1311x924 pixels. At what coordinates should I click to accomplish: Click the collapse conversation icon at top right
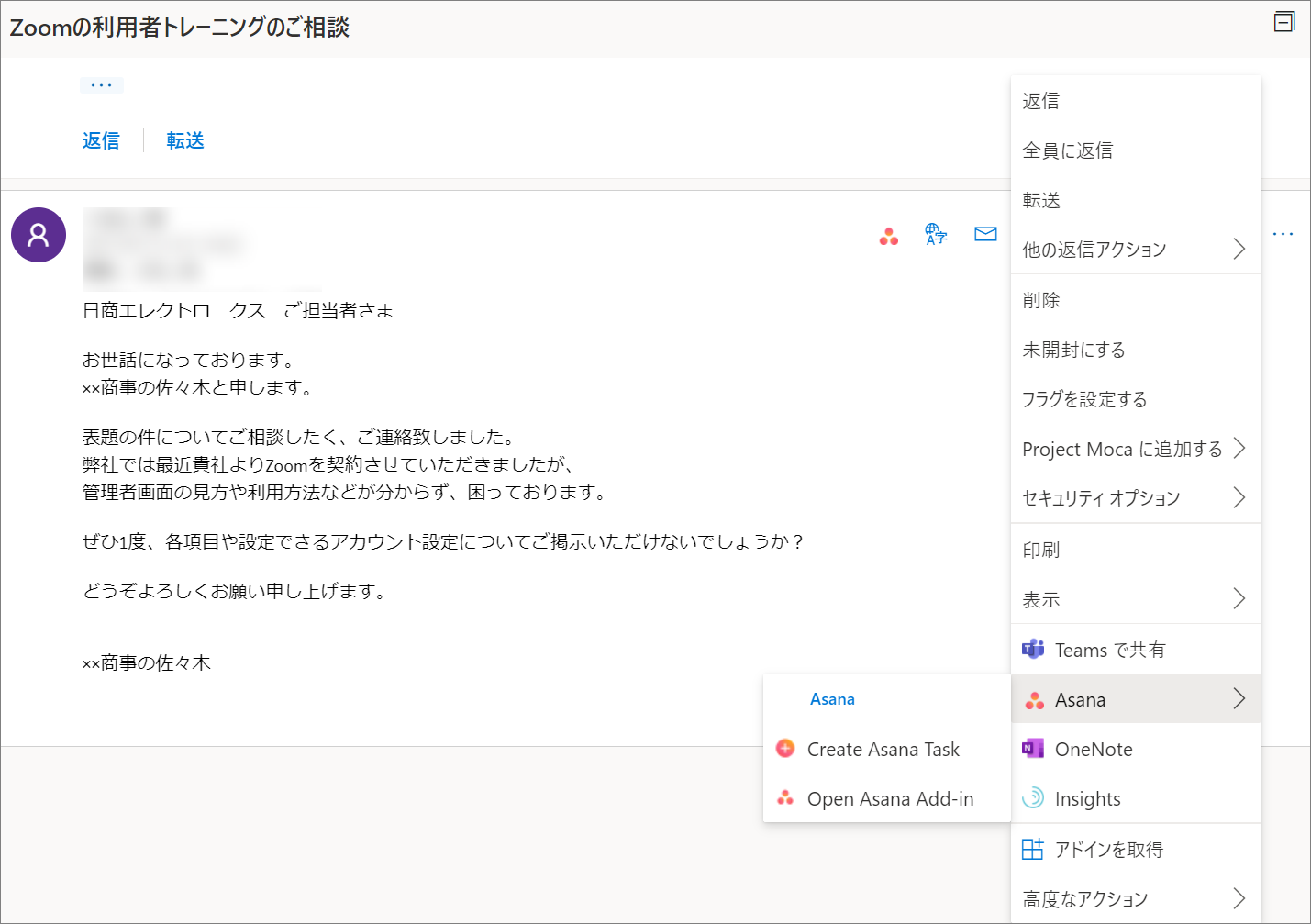tap(1284, 22)
